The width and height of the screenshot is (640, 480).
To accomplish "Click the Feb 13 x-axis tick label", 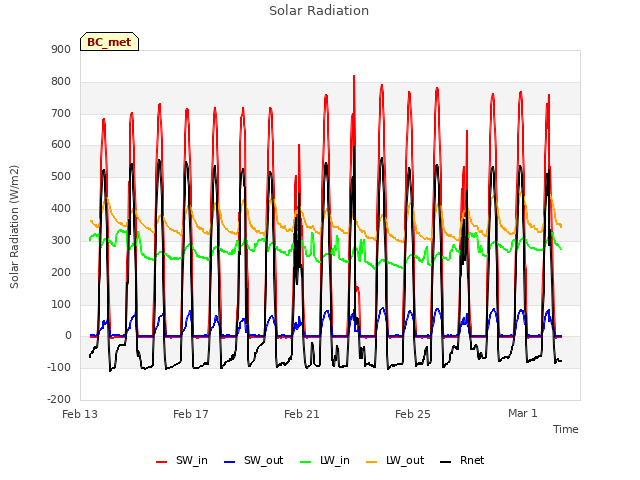I will click(80, 414).
